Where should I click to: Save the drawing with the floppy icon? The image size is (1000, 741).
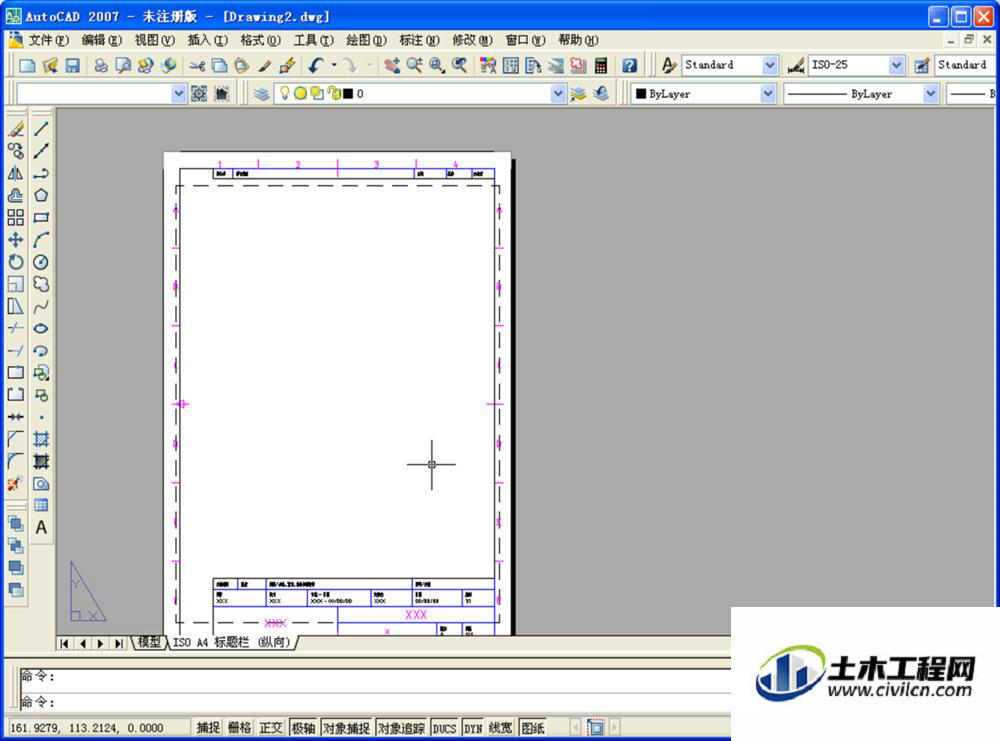(73, 65)
